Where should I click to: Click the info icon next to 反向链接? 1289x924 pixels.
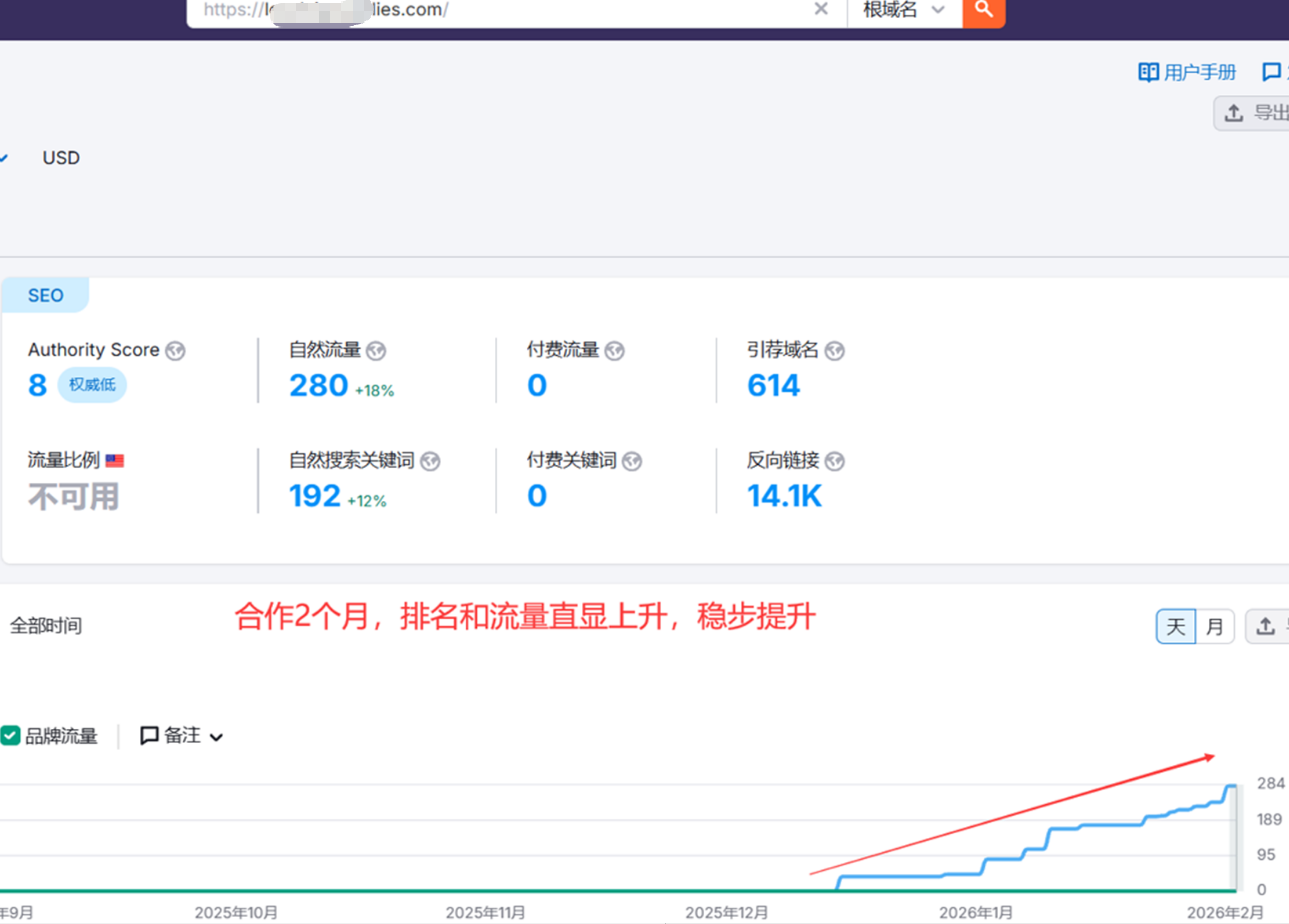click(835, 461)
